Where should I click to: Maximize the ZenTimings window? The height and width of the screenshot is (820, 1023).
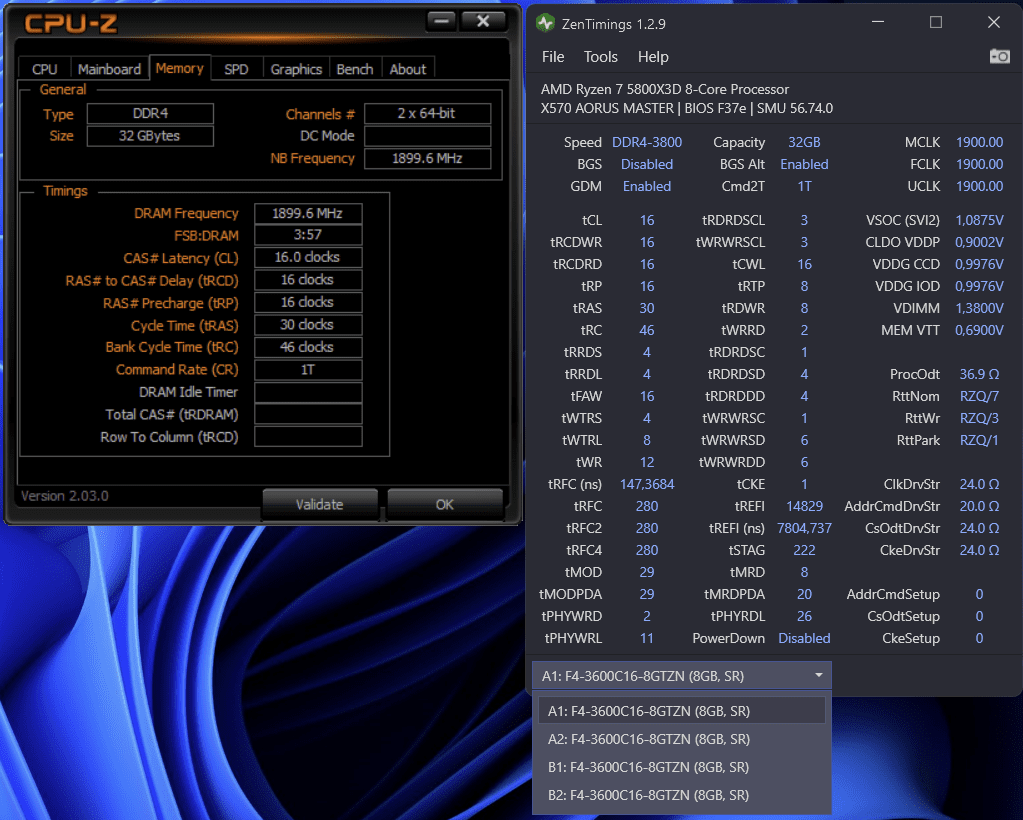pyautogui.click(x=936, y=23)
